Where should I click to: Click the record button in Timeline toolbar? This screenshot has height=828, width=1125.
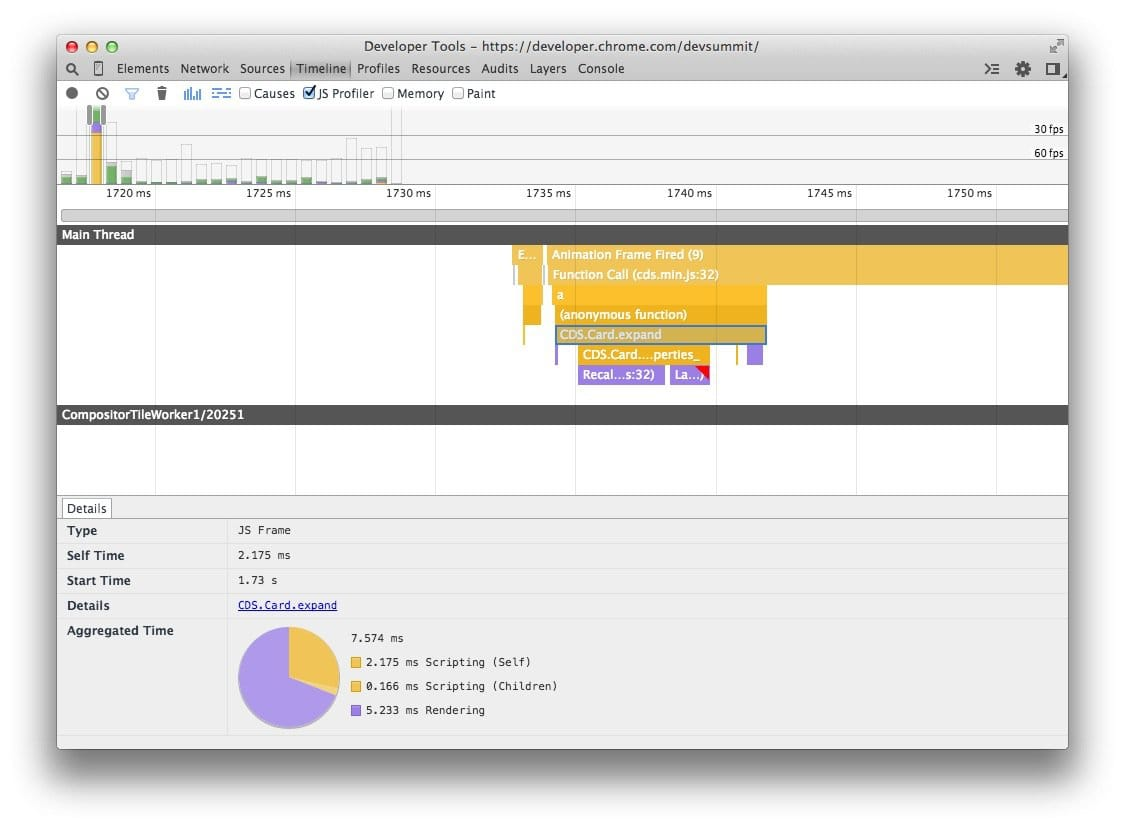coord(72,93)
